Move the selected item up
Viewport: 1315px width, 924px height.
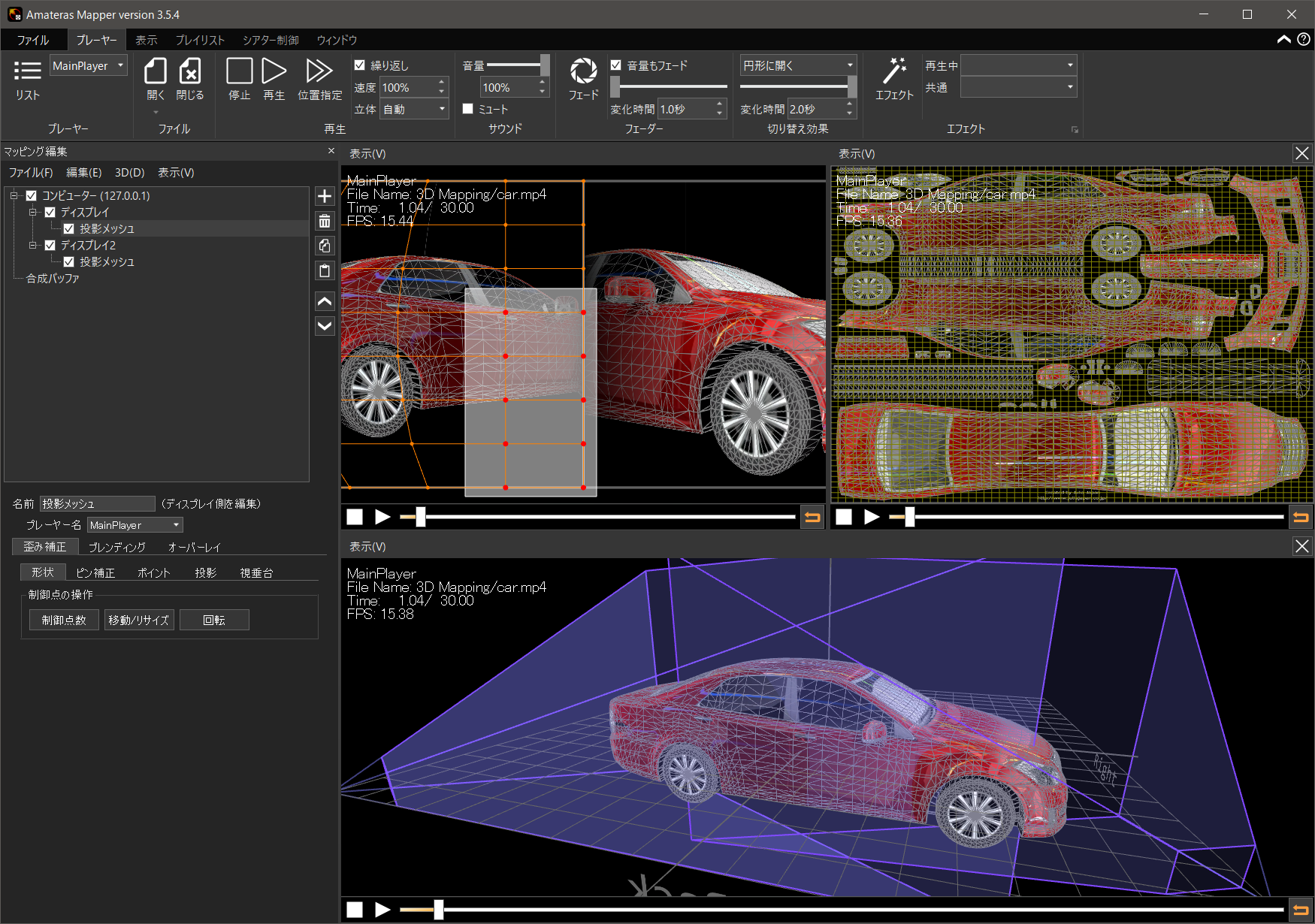click(x=325, y=301)
